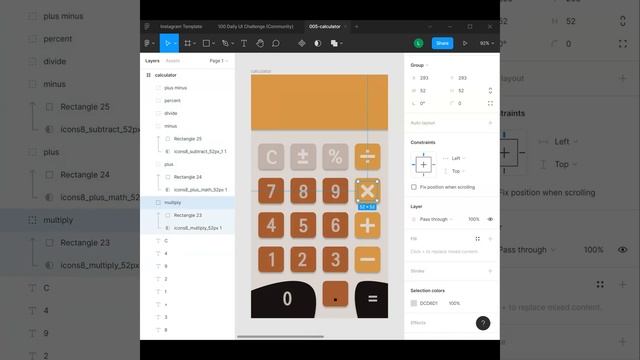Open the Layers panel tab
Screen dimensions: 640x360
(x=152, y=61)
